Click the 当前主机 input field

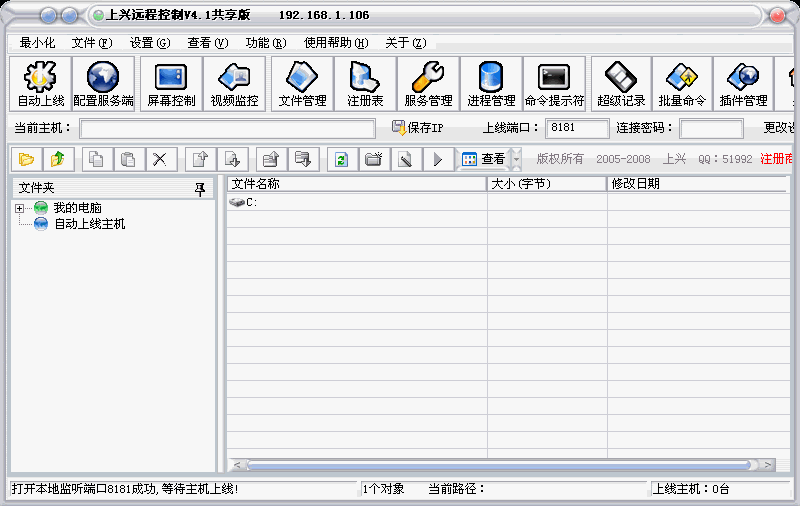pos(227,128)
